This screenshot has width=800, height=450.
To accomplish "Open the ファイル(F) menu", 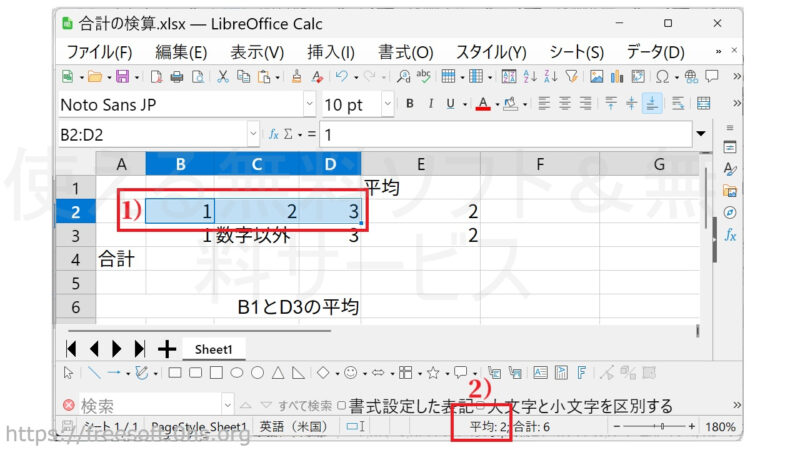I will click(99, 52).
